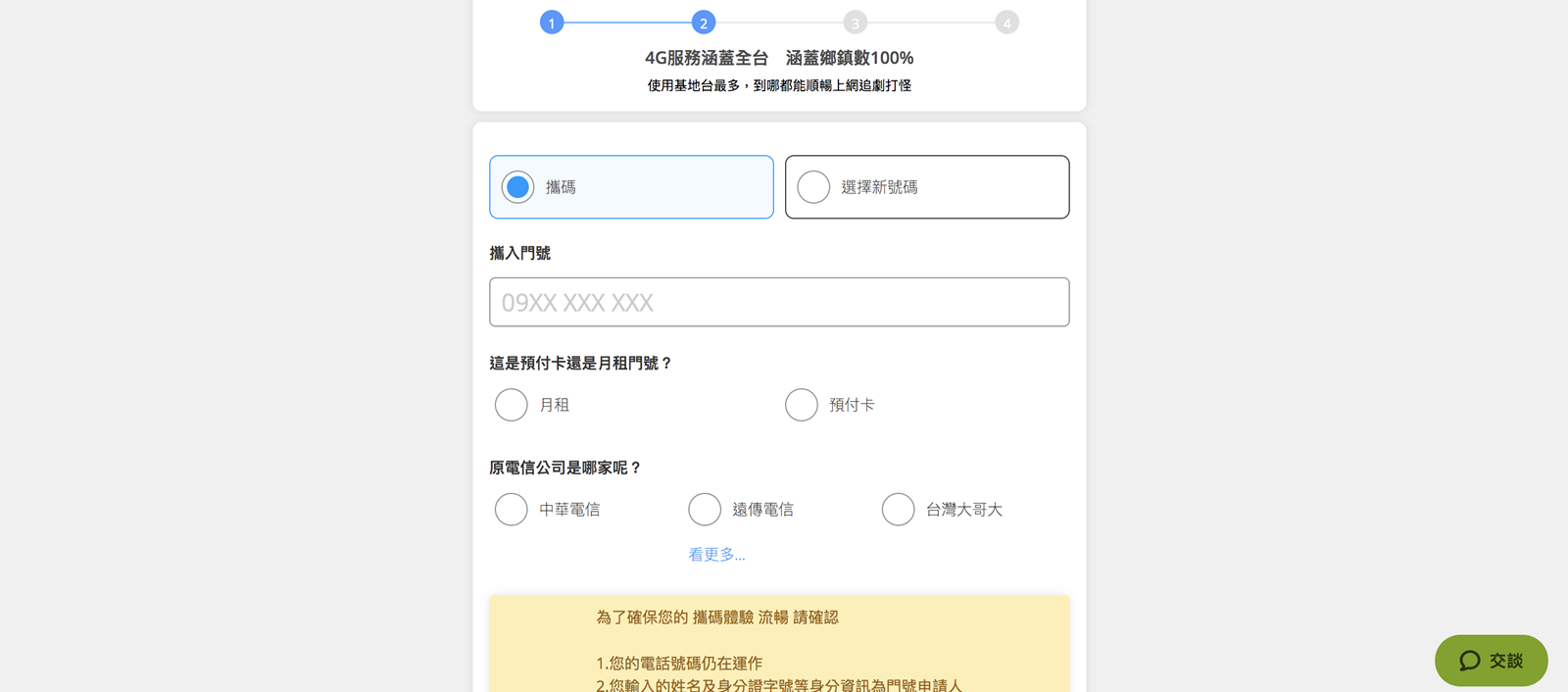Click step 2 circle in progress bar

(x=704, y=23)
